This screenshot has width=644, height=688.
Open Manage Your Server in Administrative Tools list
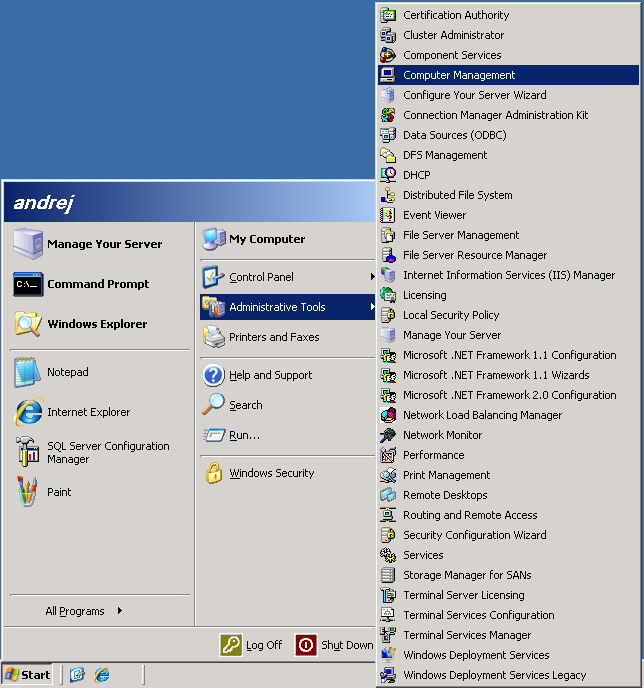(x=508, y=335)
